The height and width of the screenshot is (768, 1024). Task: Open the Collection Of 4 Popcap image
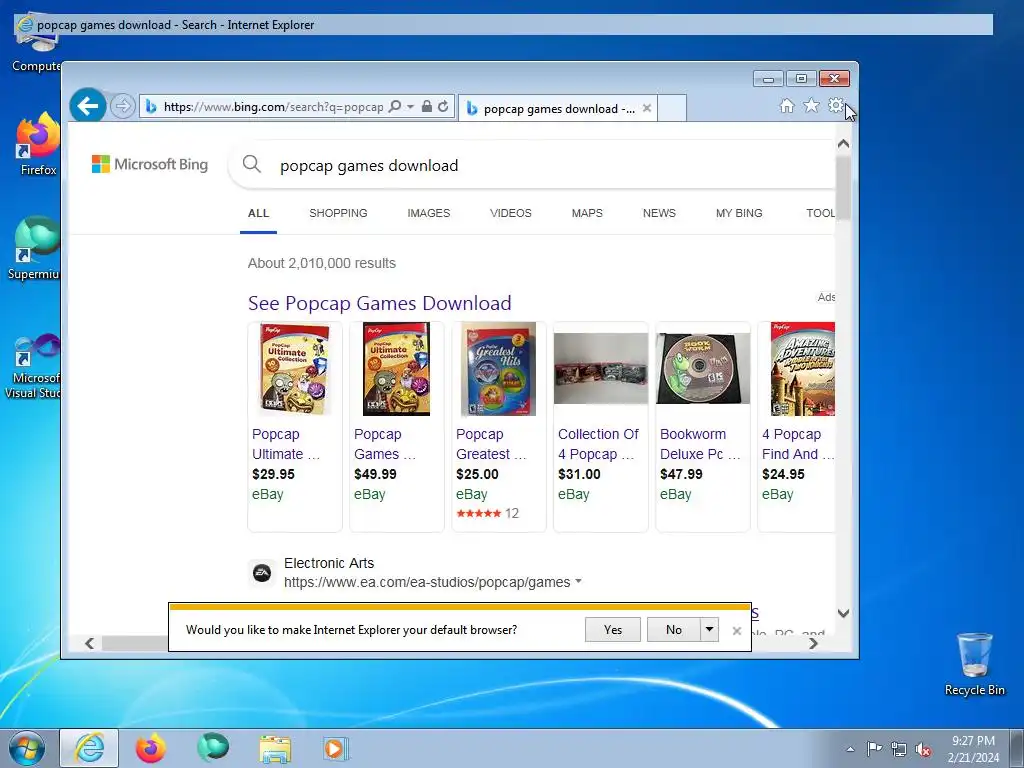pos(601,369)
